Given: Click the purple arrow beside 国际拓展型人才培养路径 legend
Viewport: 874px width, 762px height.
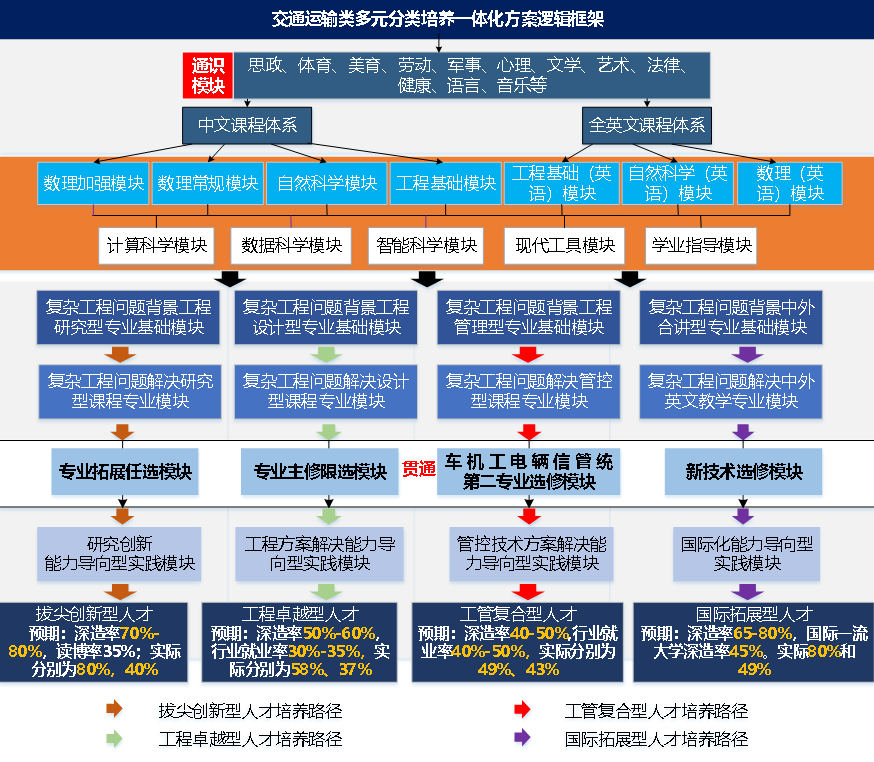Looking at the screenshot, I should pos(521,739).
